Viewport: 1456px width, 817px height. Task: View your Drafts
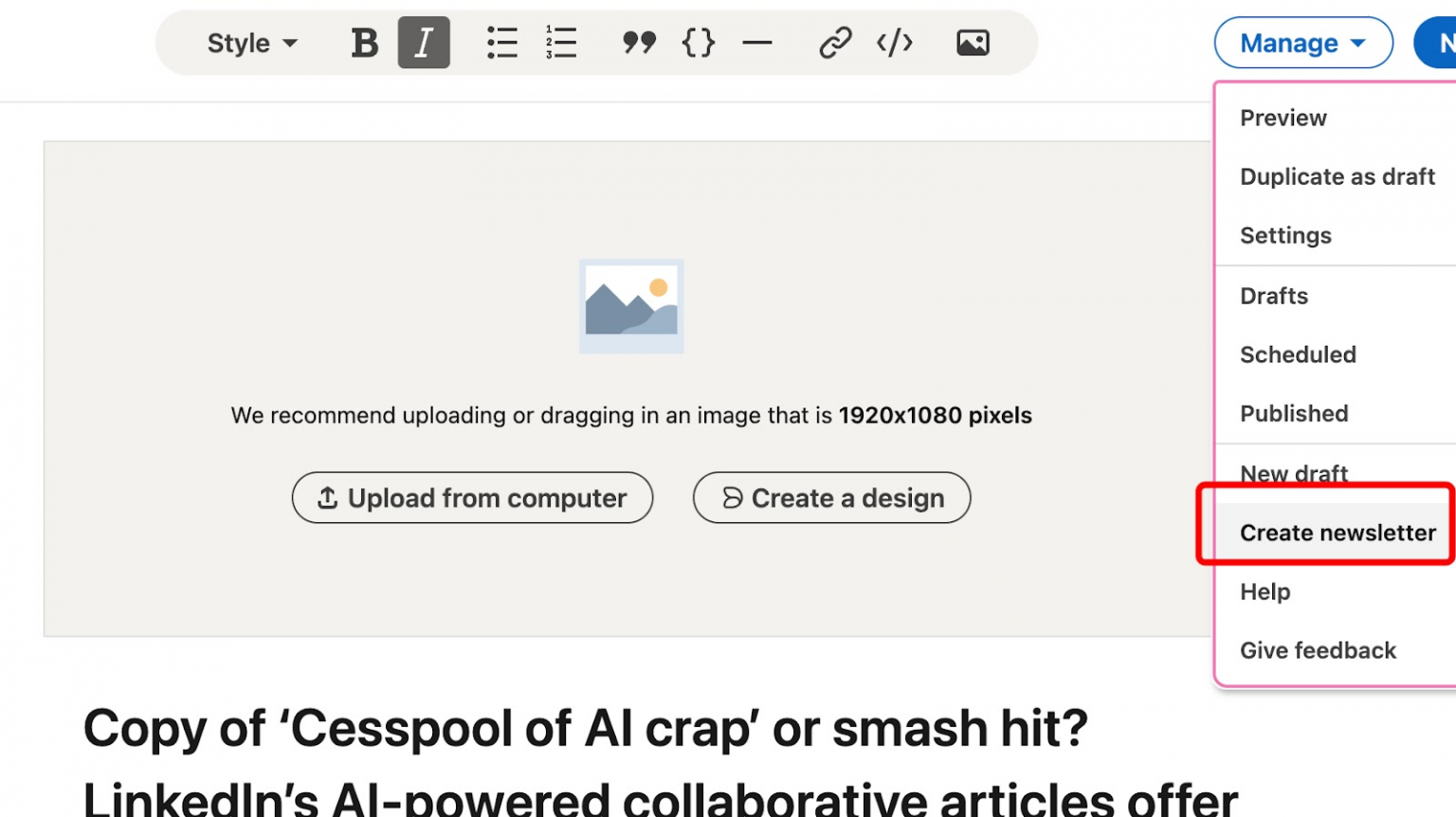pos(1273,295)
